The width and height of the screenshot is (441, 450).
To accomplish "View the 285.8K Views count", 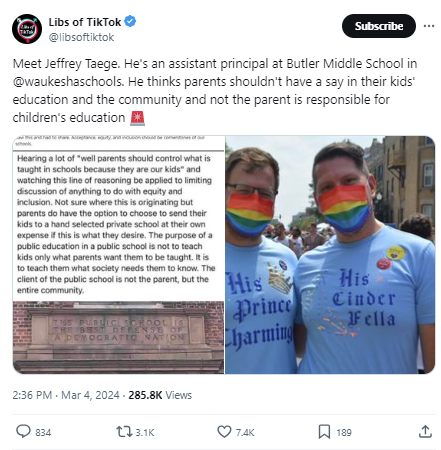I will coord(160,395).
